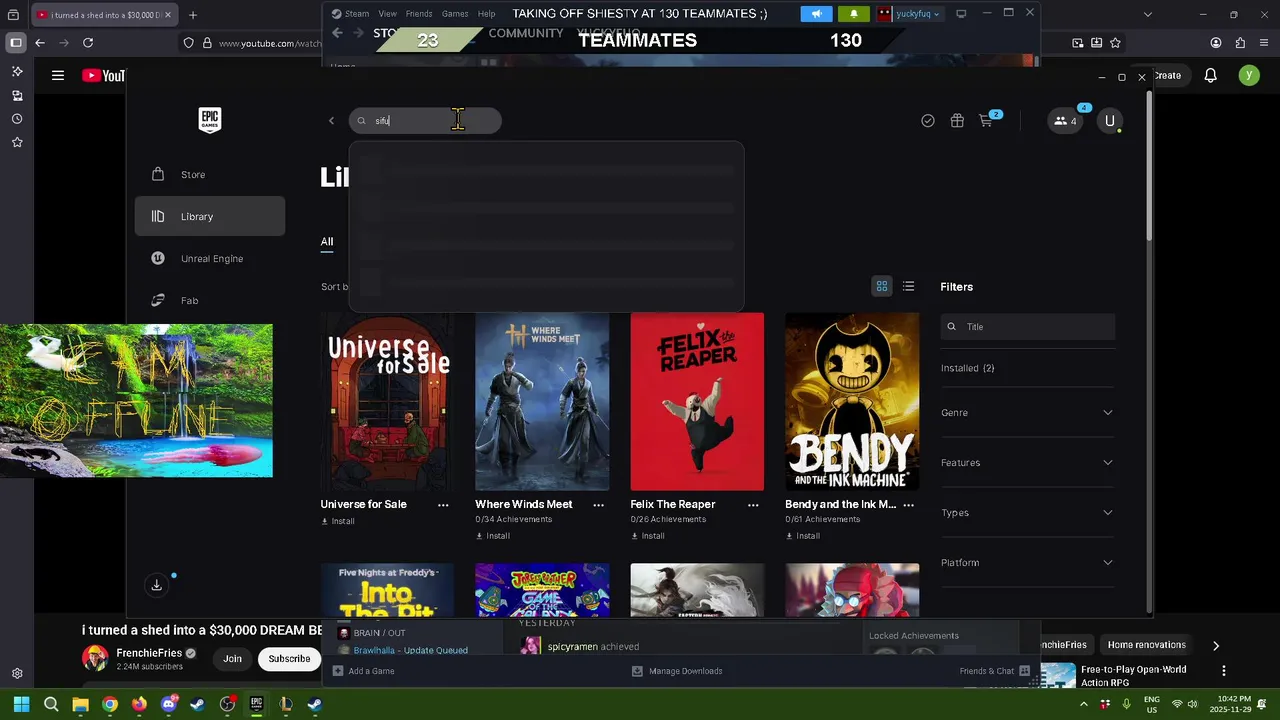Open Store in Epic sidebar
Viewport: 1280px width, 720px height.
pos(210,175)
